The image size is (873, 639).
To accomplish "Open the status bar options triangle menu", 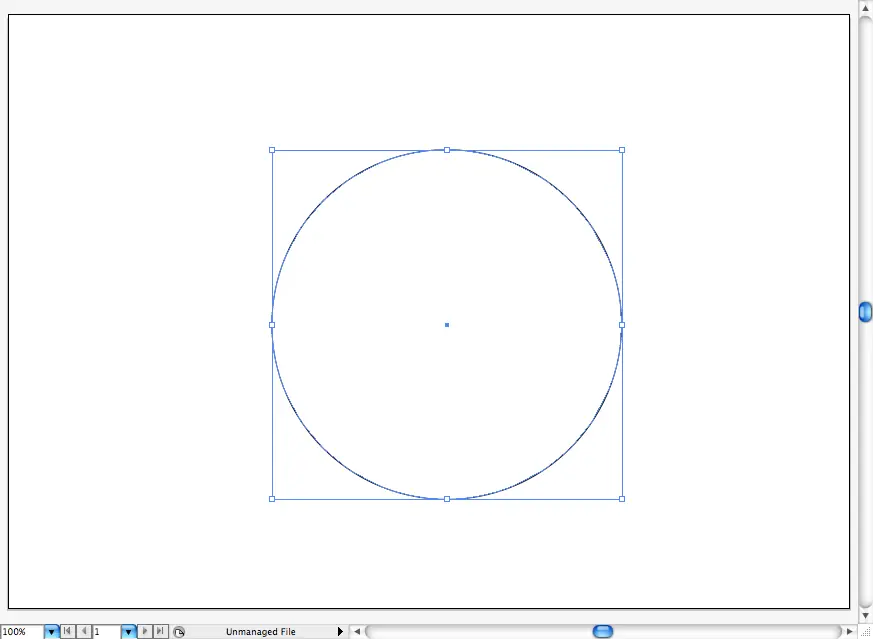I will [x=340, y=632].
